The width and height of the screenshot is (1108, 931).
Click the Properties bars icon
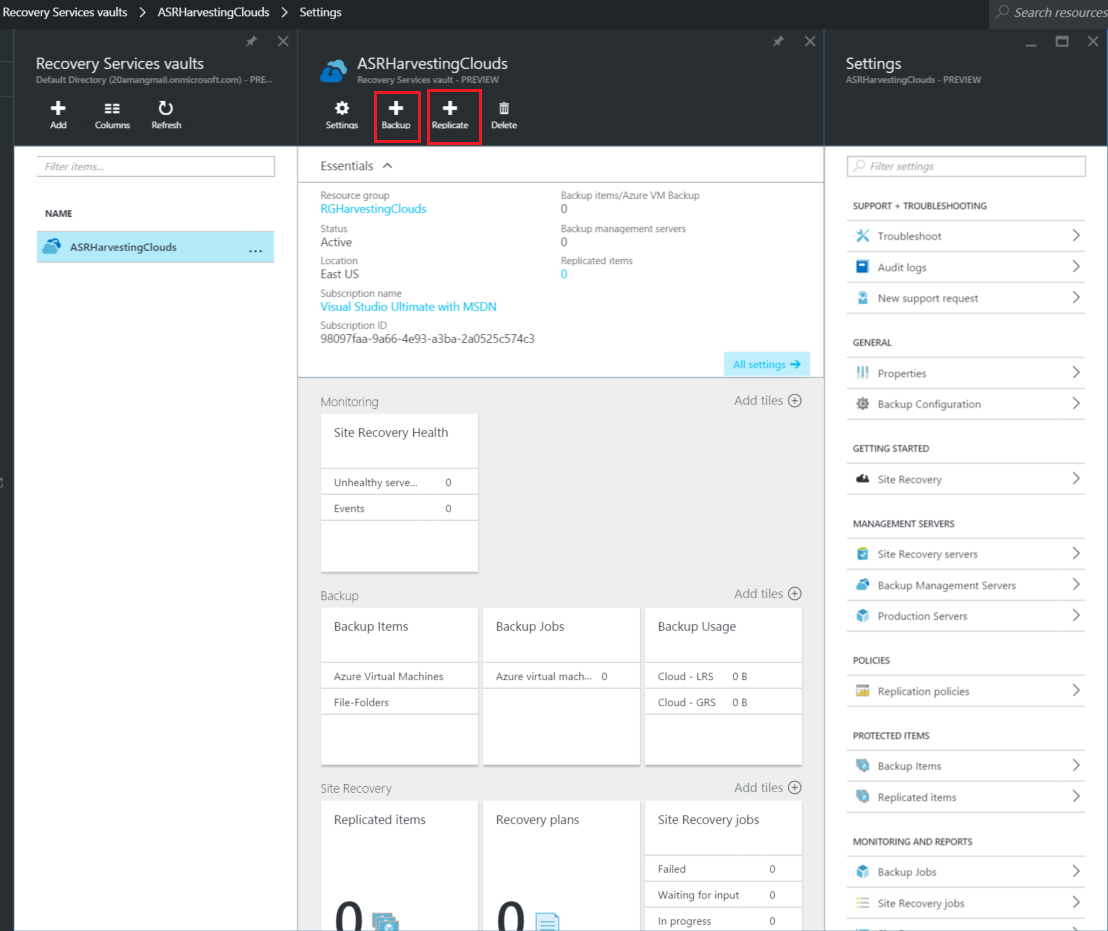(x=863, y=373)
